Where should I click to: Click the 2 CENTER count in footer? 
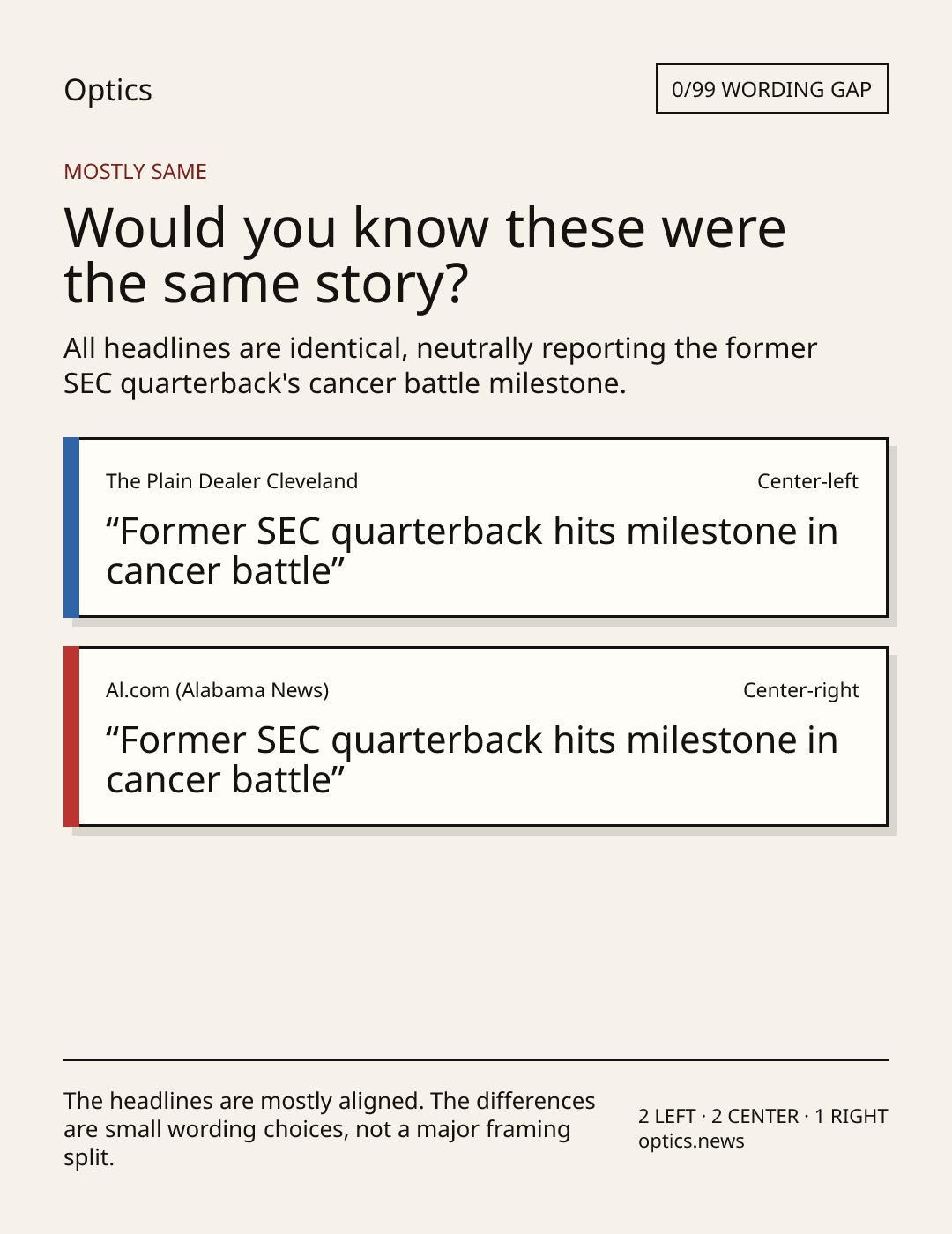pos(755,1117)
